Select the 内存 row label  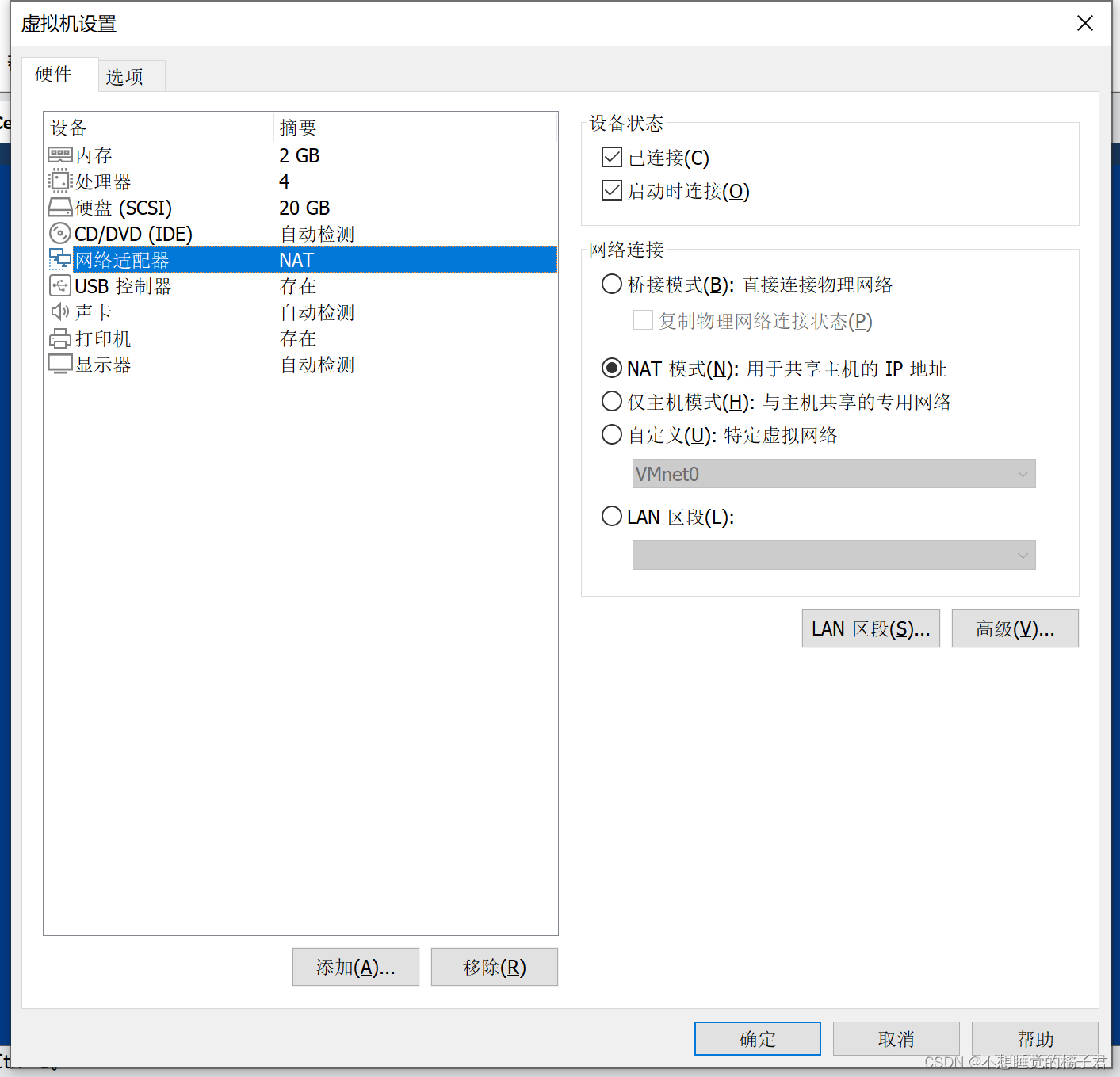point(94,155)
